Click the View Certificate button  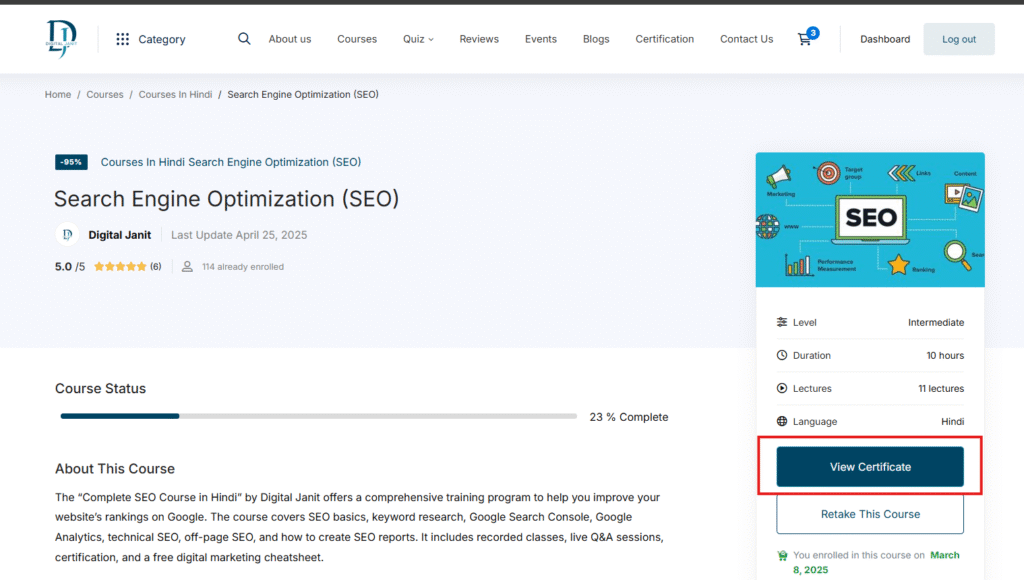[870, 467]
